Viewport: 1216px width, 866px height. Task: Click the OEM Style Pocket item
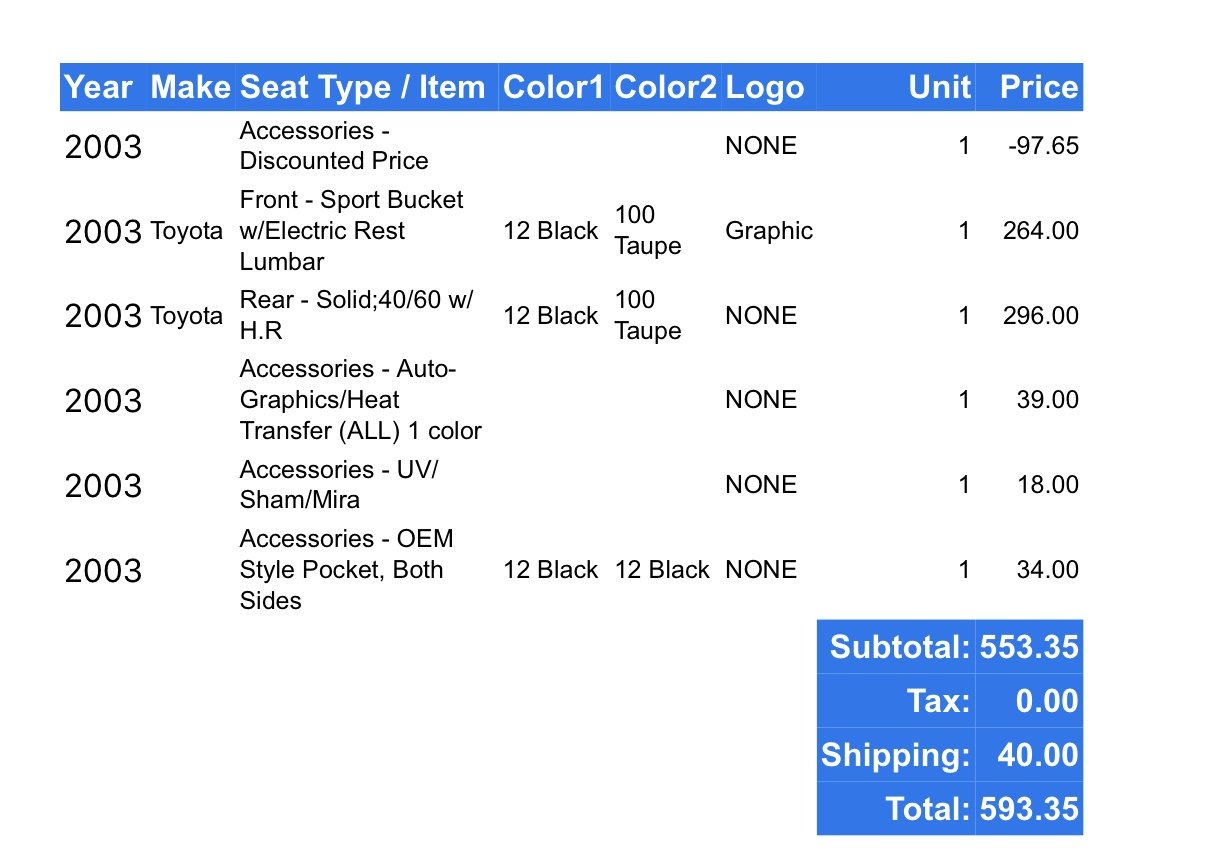click(x=347, y=570)
